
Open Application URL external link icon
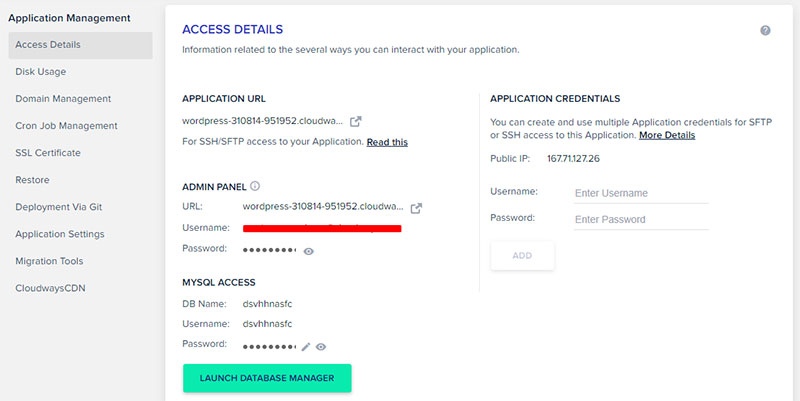[355, 121]
